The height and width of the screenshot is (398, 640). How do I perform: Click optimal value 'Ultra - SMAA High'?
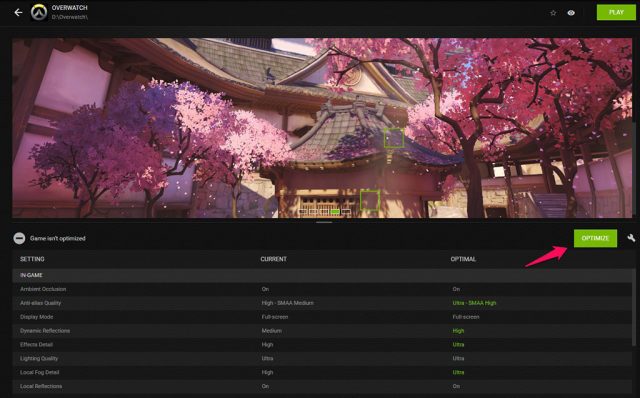(474, 303)
